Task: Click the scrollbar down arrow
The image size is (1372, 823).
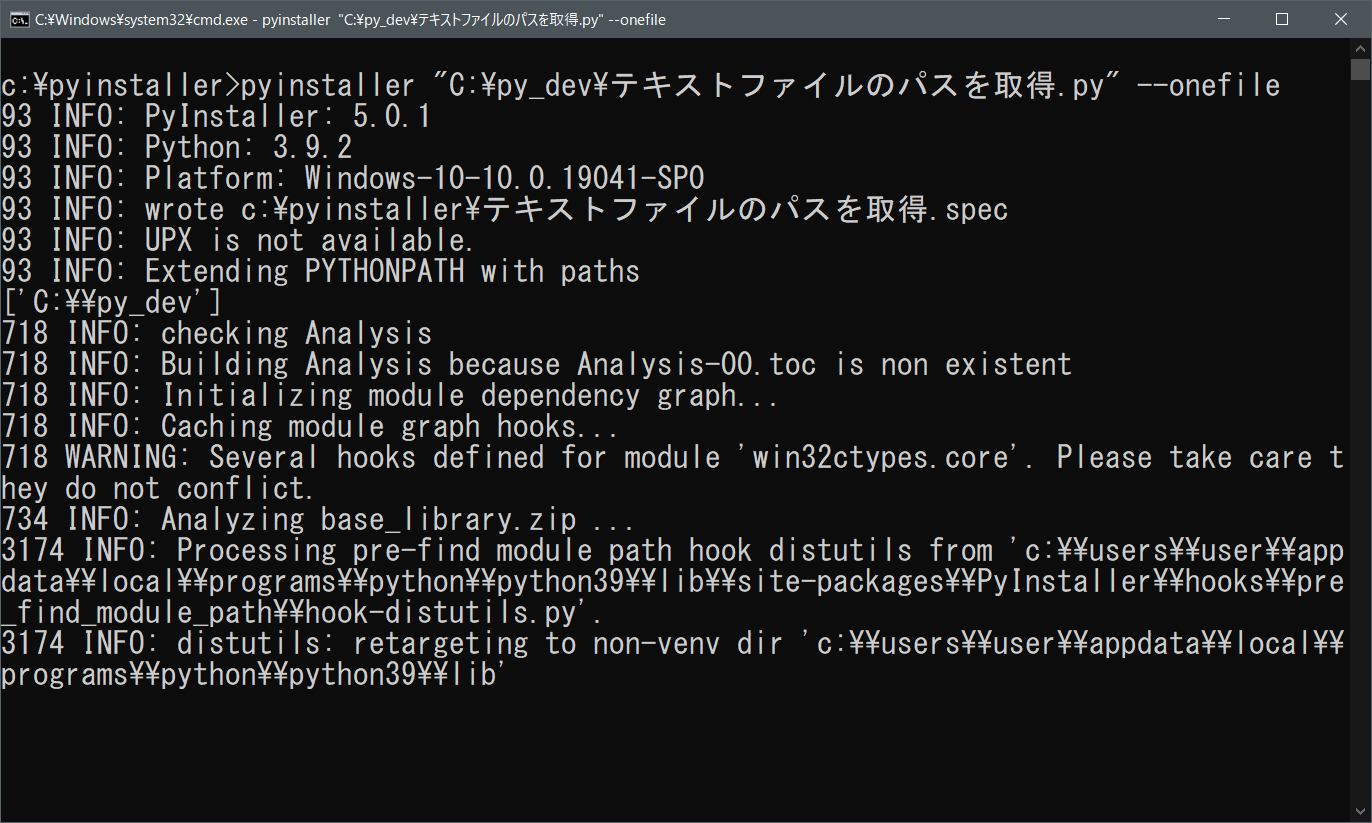Action: click(x=1360, y=812)
